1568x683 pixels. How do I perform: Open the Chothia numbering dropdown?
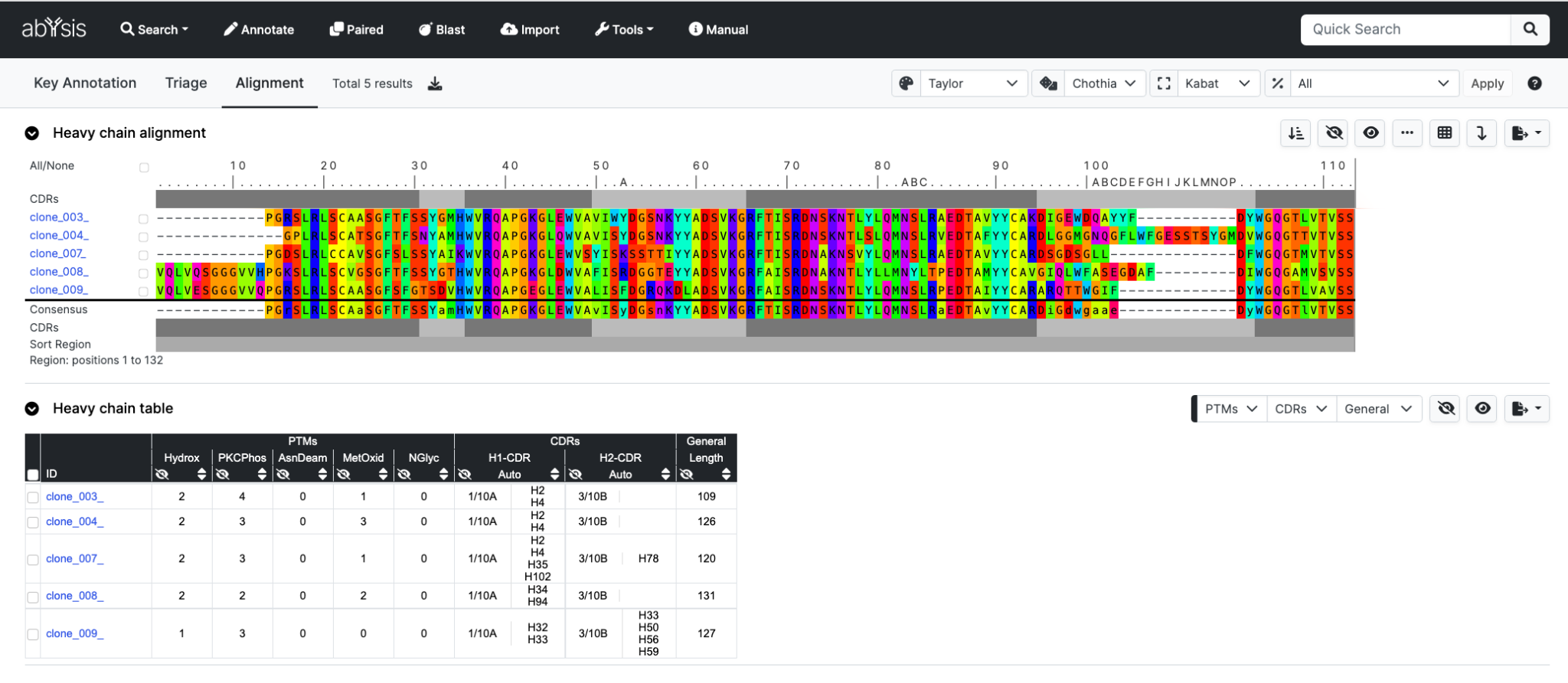pos(1089,83)
